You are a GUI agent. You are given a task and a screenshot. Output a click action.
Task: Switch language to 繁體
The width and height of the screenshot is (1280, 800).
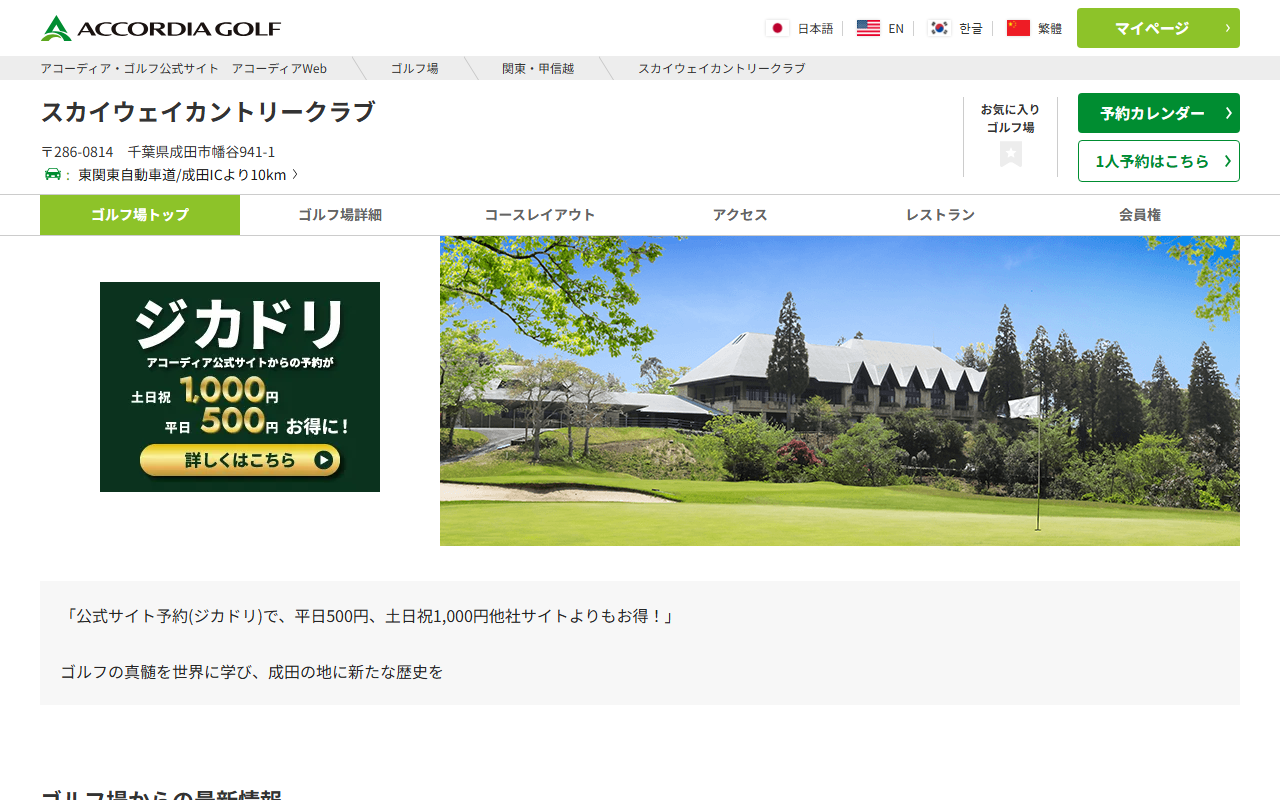pos(1050,28)
